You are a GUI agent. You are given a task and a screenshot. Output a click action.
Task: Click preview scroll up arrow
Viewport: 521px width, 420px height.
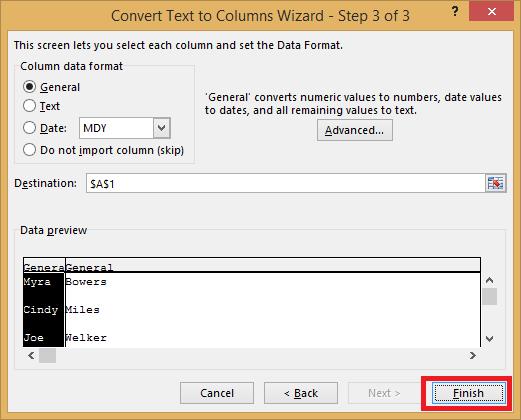489,280
